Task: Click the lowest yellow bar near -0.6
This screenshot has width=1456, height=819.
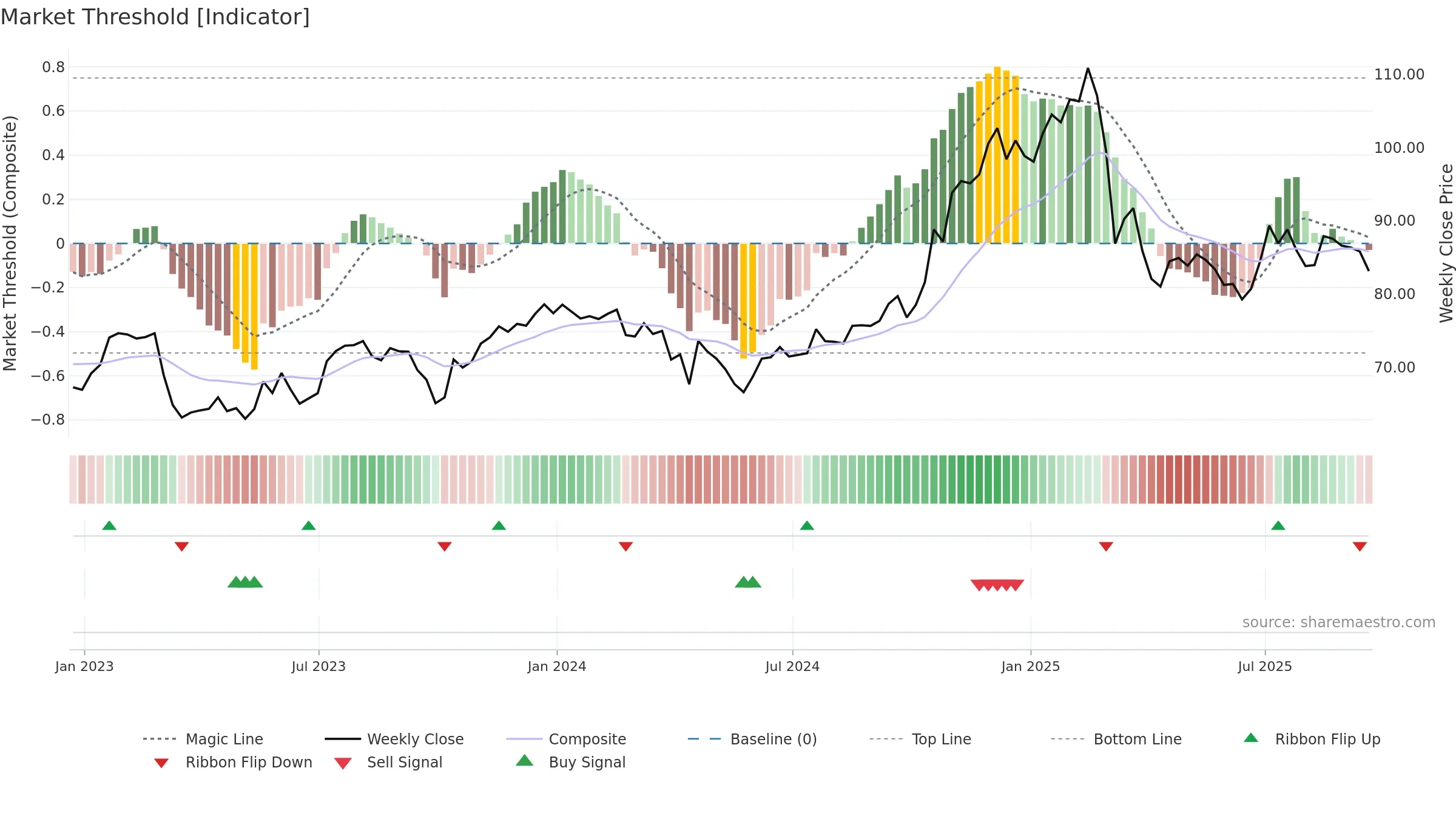Action: [254, 306]
